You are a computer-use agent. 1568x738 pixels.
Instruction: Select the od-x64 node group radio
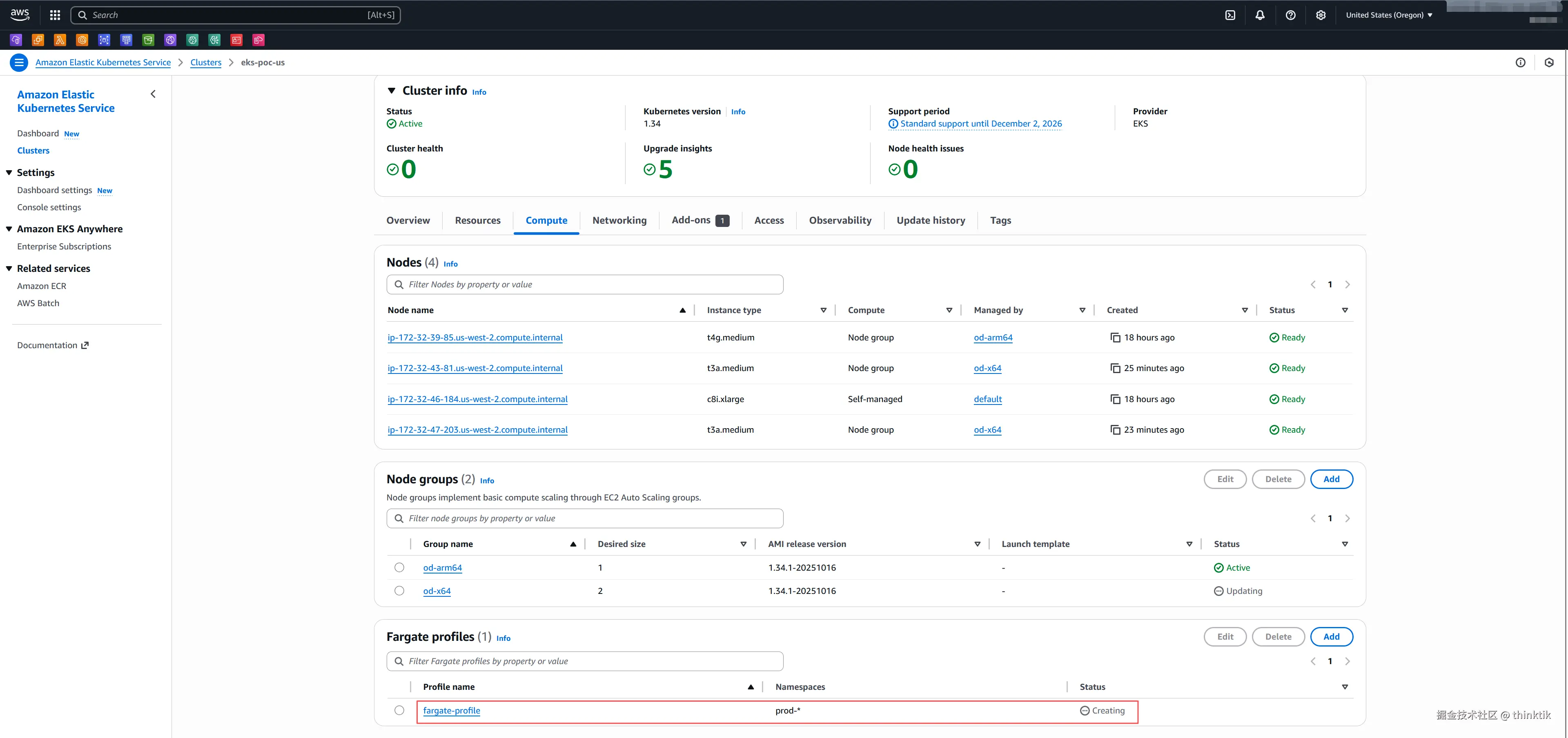click(399, 591)
